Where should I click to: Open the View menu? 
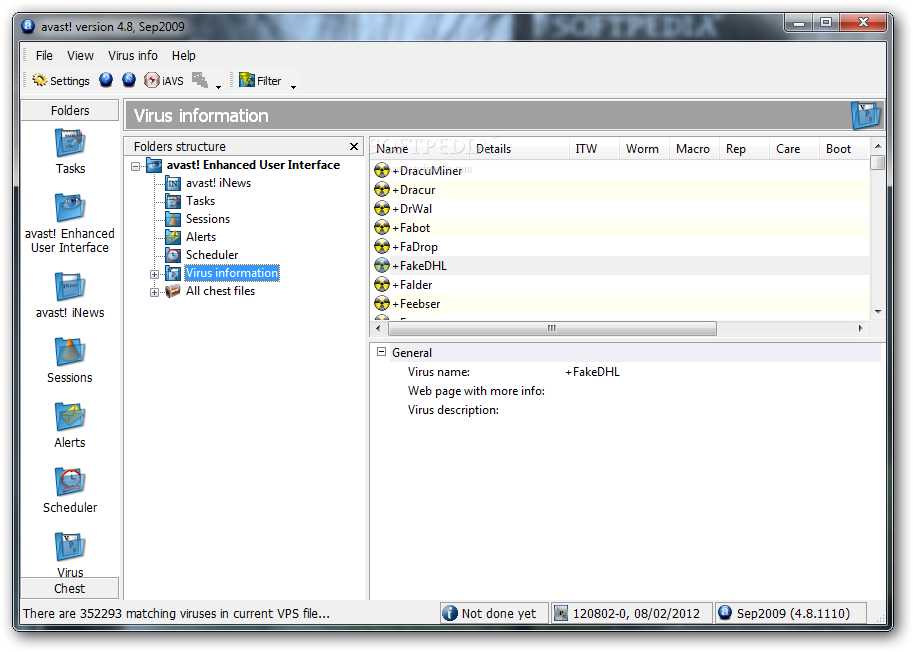(x=80, y=55)
